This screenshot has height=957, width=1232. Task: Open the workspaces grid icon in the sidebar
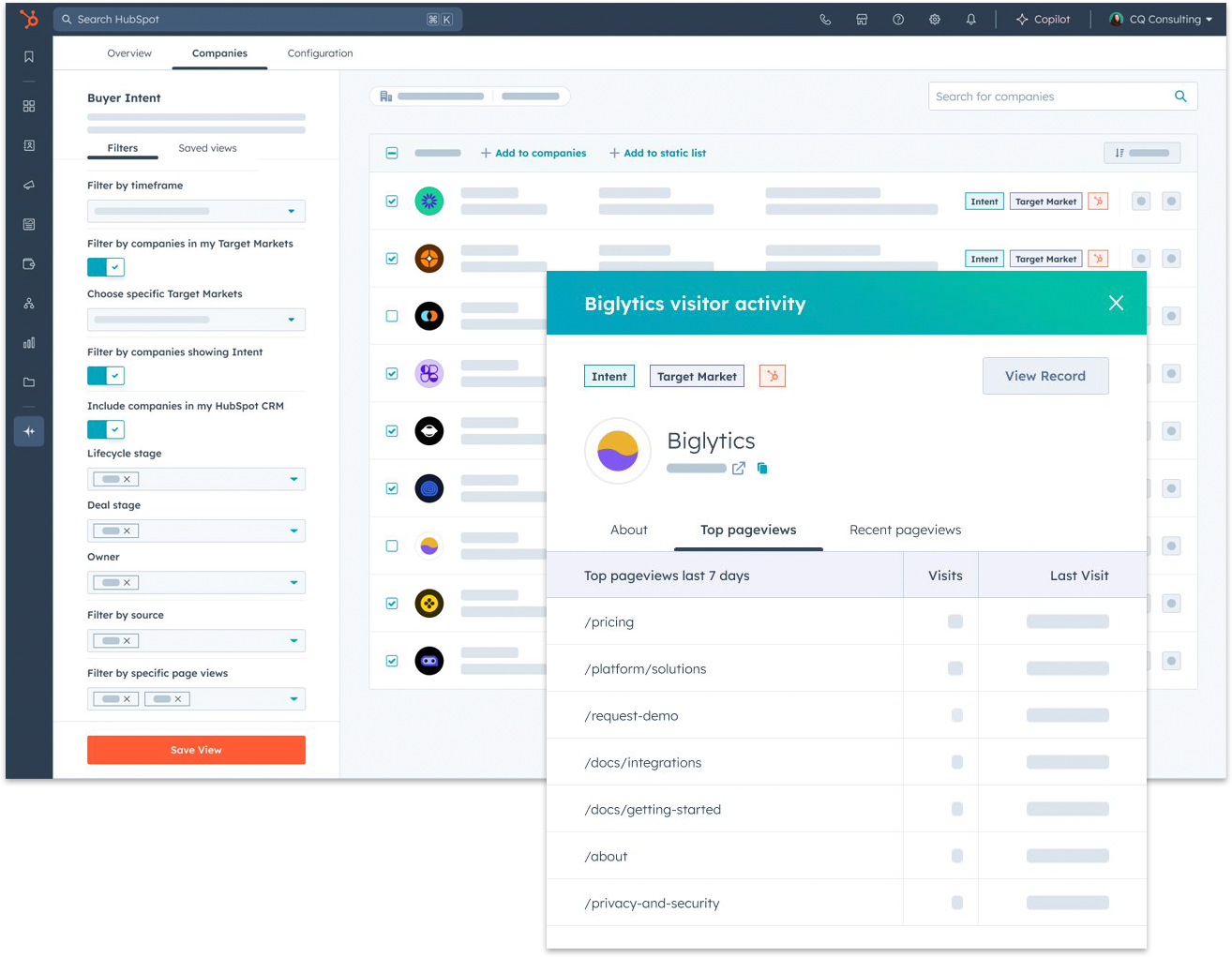pyautogui.click(x=29, y=106)
